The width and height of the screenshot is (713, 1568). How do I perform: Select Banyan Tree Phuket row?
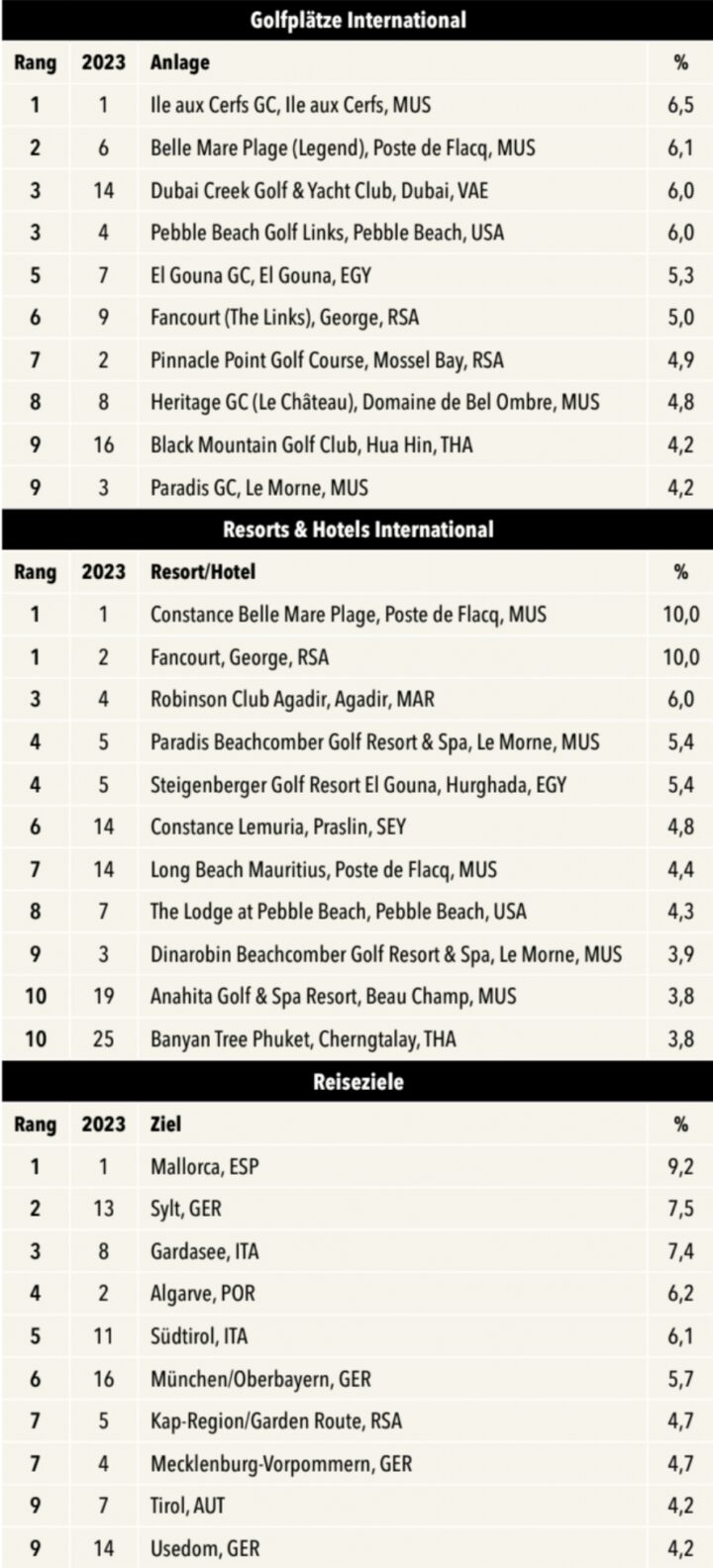(356, 1039)
